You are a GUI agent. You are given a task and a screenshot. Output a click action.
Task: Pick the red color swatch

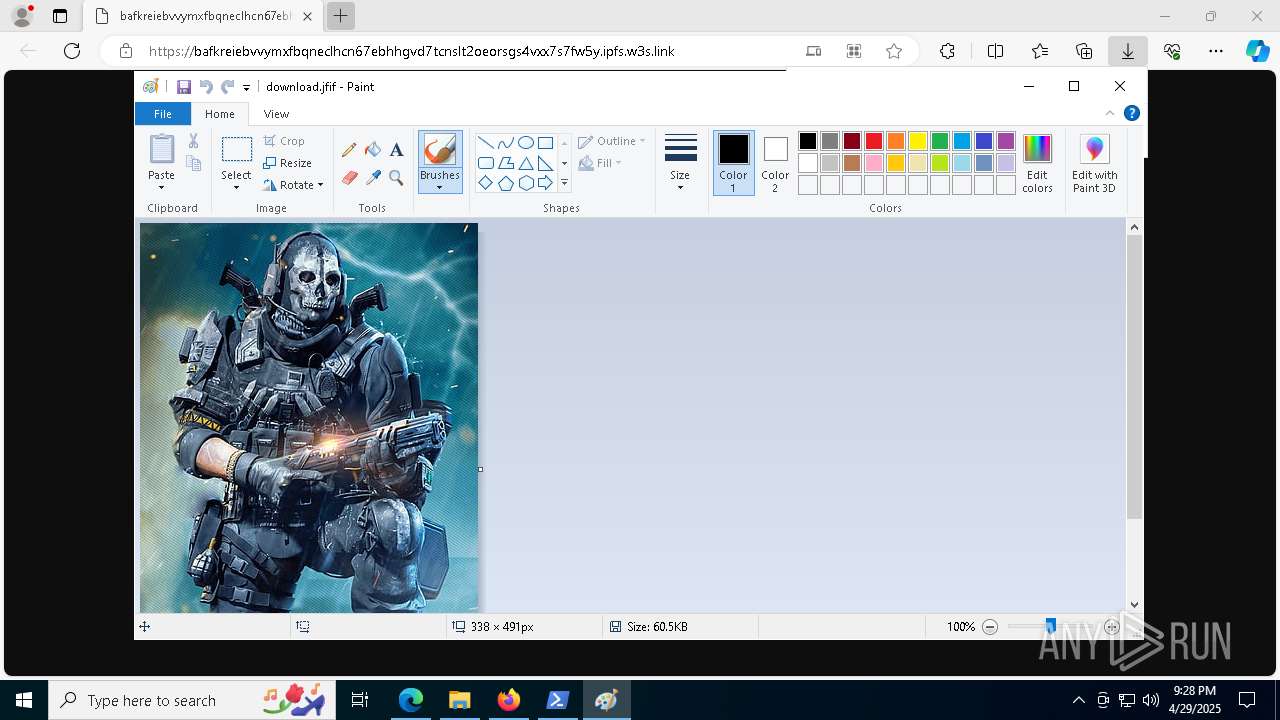pos(874,141)
